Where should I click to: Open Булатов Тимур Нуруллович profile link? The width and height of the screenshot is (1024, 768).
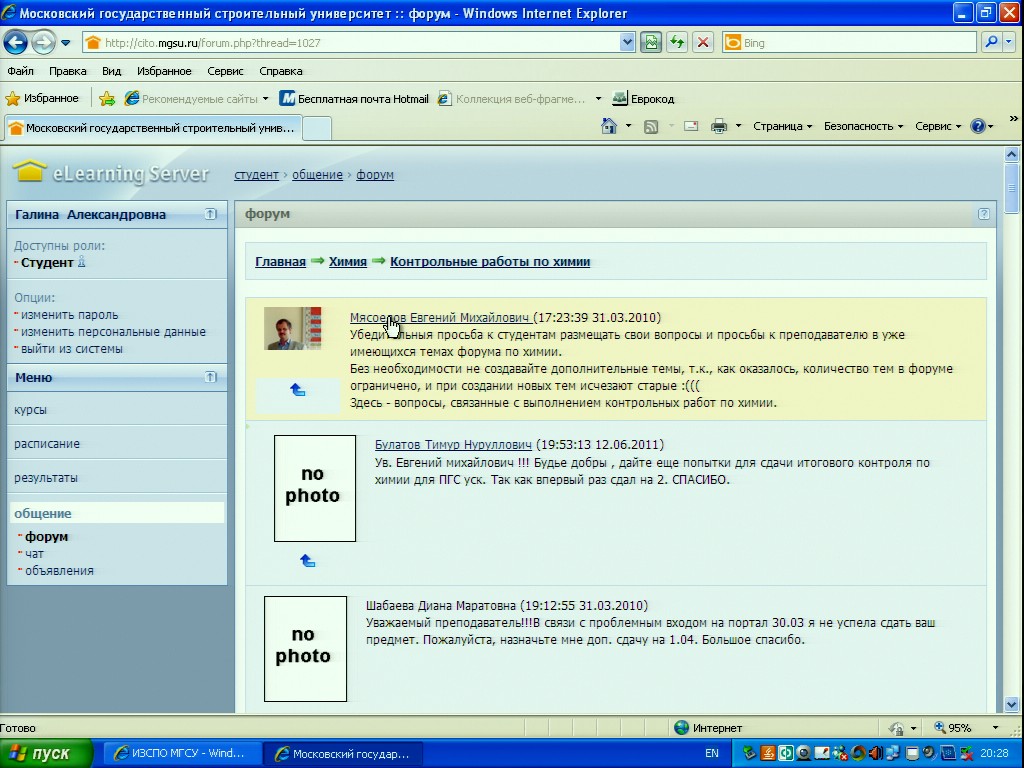pos(453,445)
